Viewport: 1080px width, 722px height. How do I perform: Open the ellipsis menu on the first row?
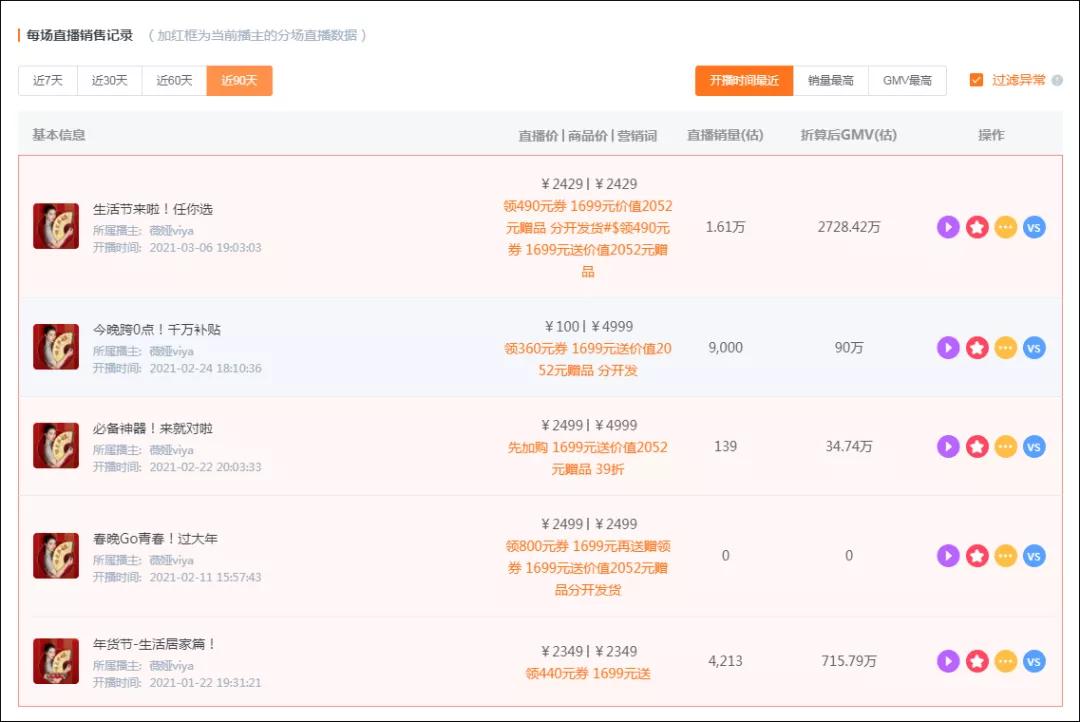click(x=1005, y=227)
